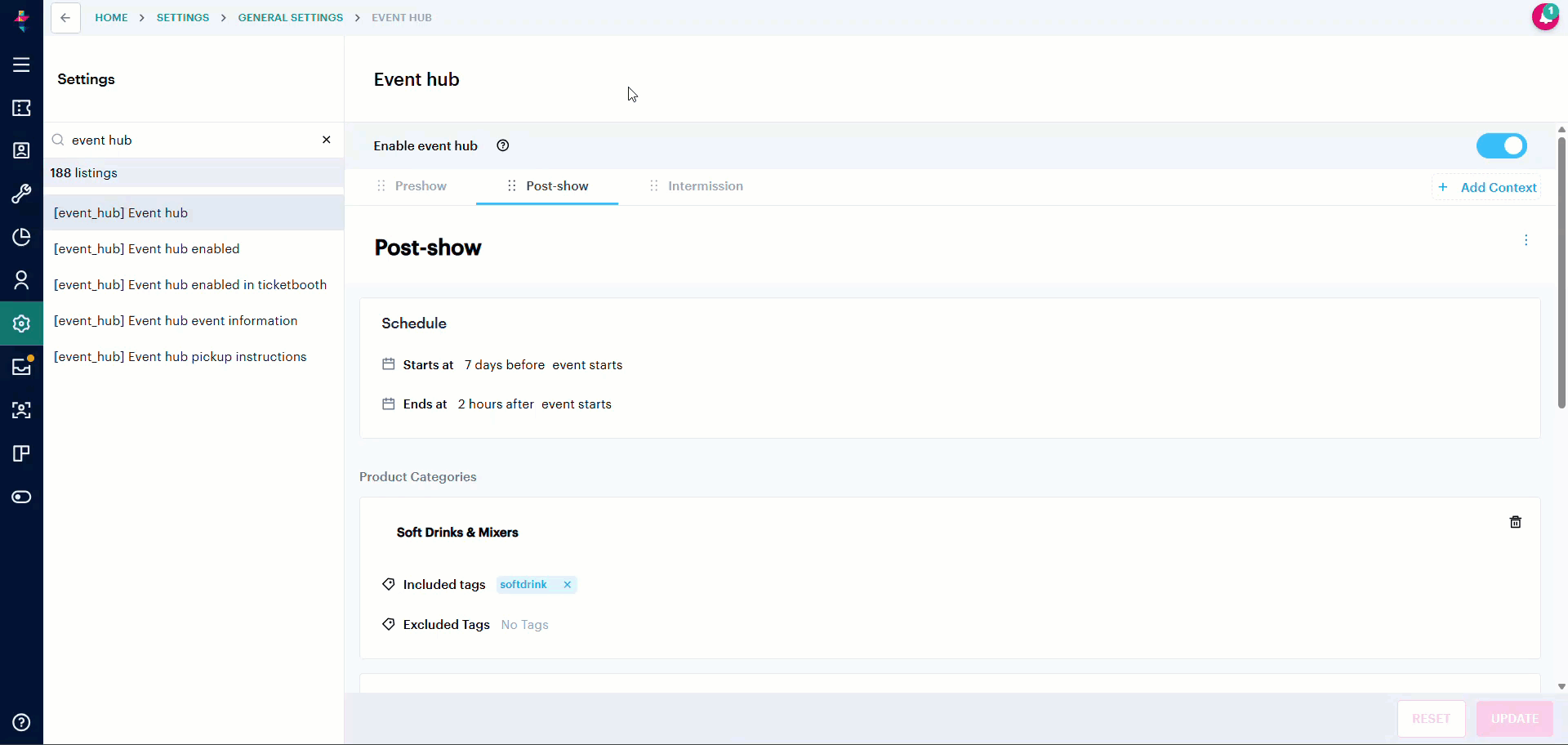Open the help question mark at sidebar bottom

click(x=21, y=722)
